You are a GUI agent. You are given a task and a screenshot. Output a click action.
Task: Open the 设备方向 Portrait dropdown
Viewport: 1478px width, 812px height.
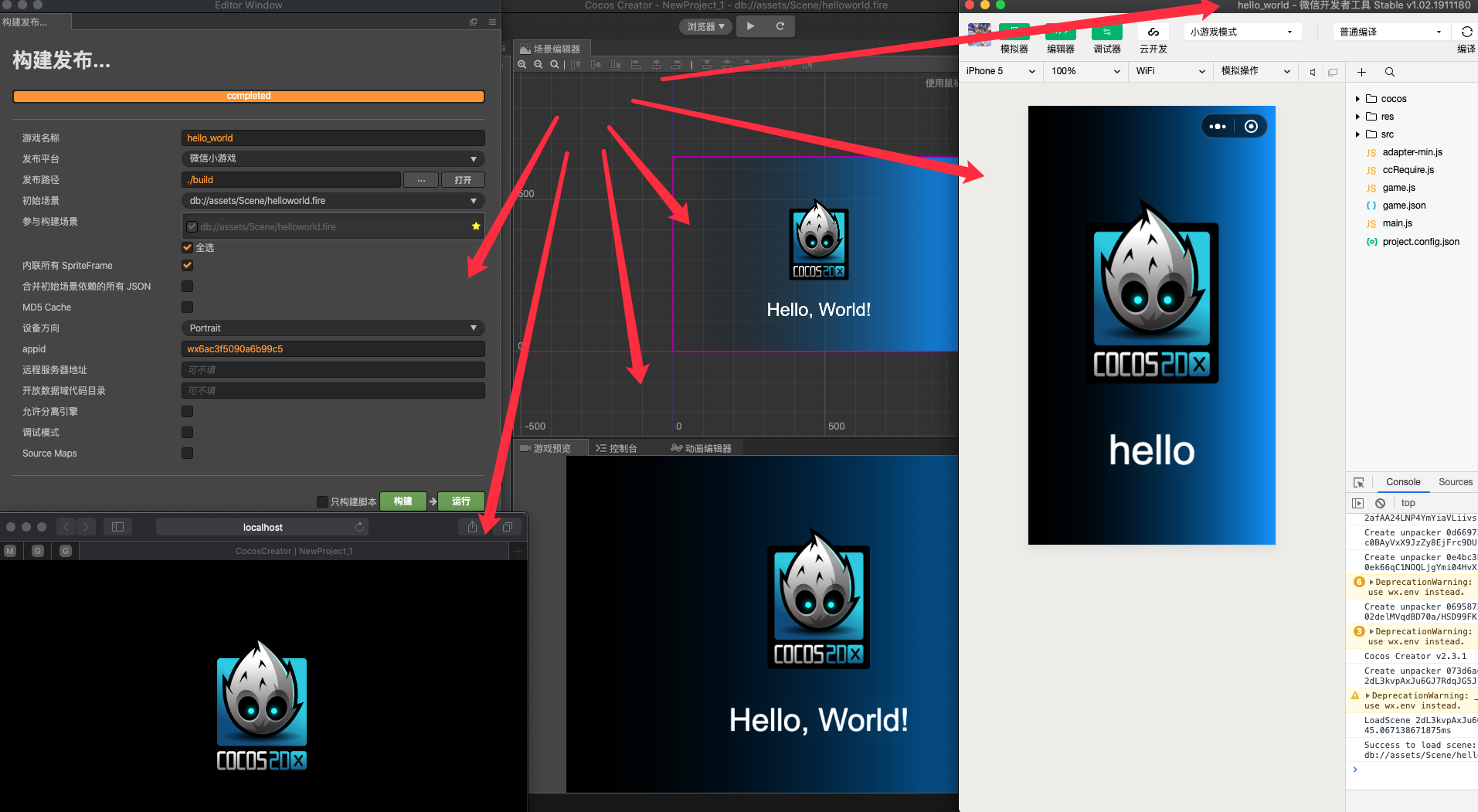pos(333,328)
